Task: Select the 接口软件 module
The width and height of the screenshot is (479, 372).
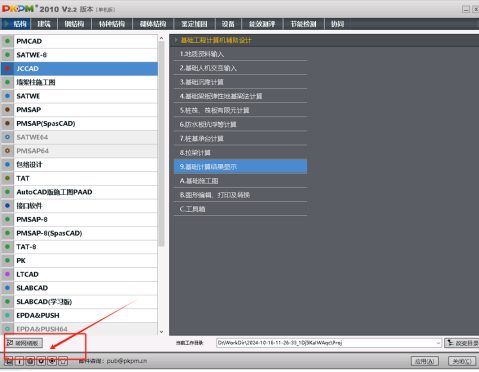Action: tap(79, 206)
